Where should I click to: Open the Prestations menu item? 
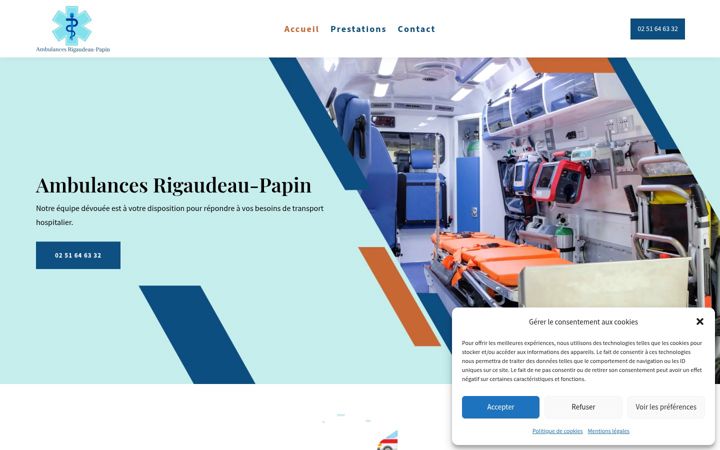coord(358,29)
